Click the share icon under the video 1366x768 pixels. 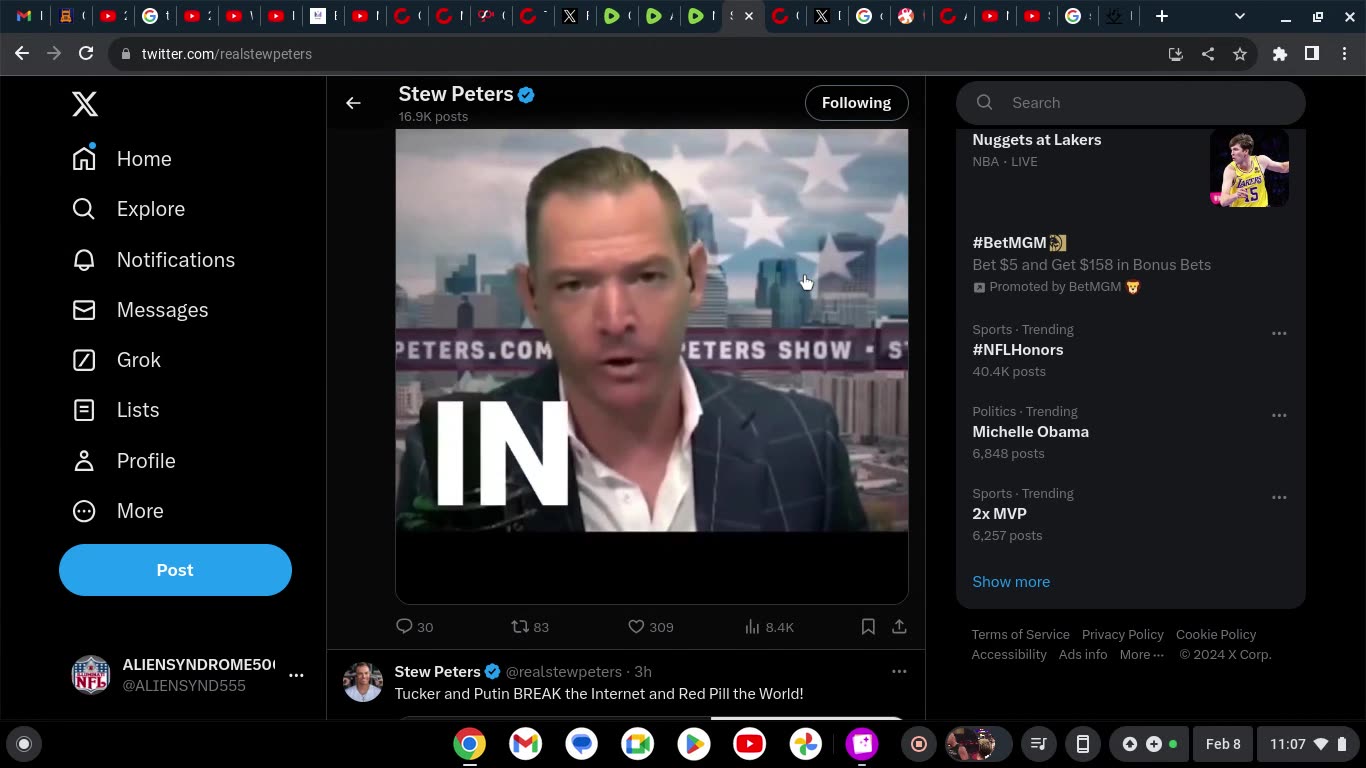coord(899,627)
